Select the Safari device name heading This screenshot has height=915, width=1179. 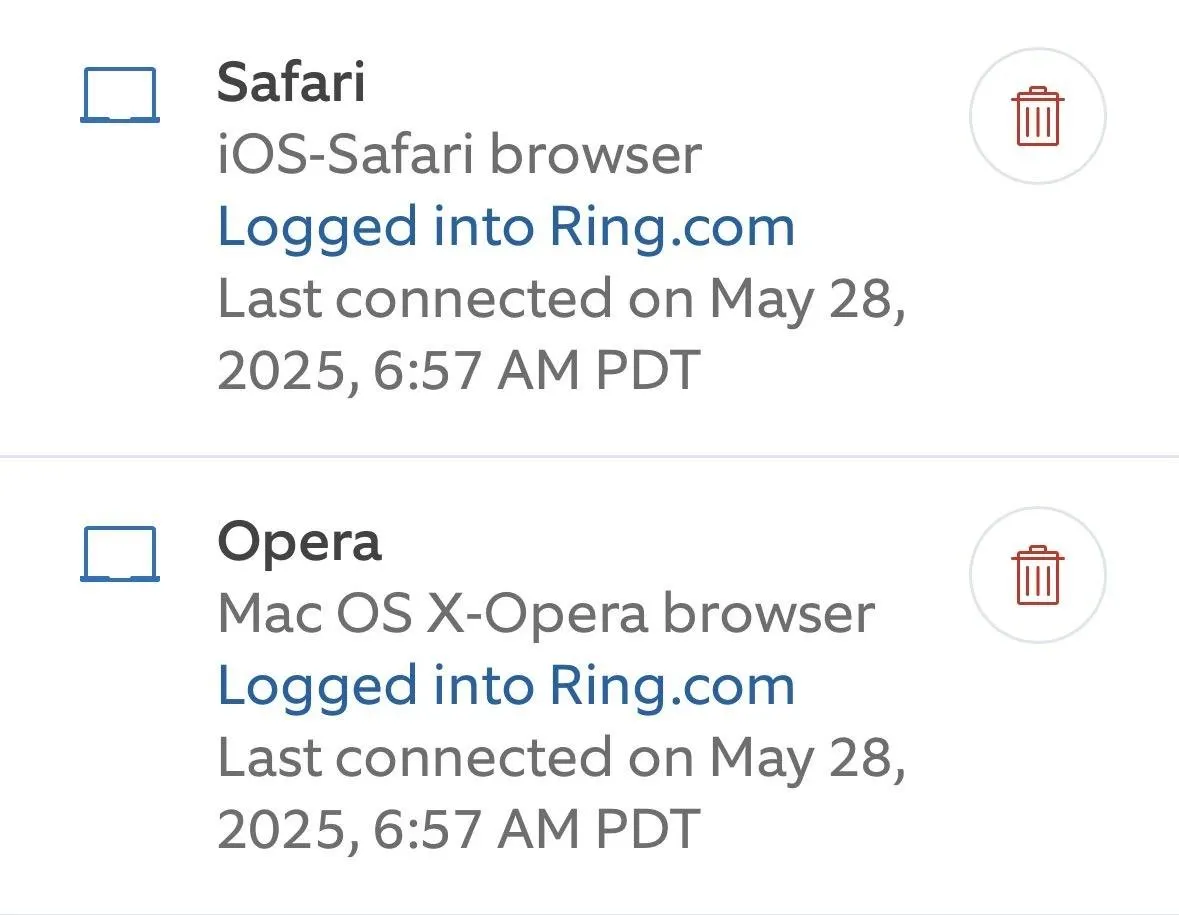[x=291, y=83]
